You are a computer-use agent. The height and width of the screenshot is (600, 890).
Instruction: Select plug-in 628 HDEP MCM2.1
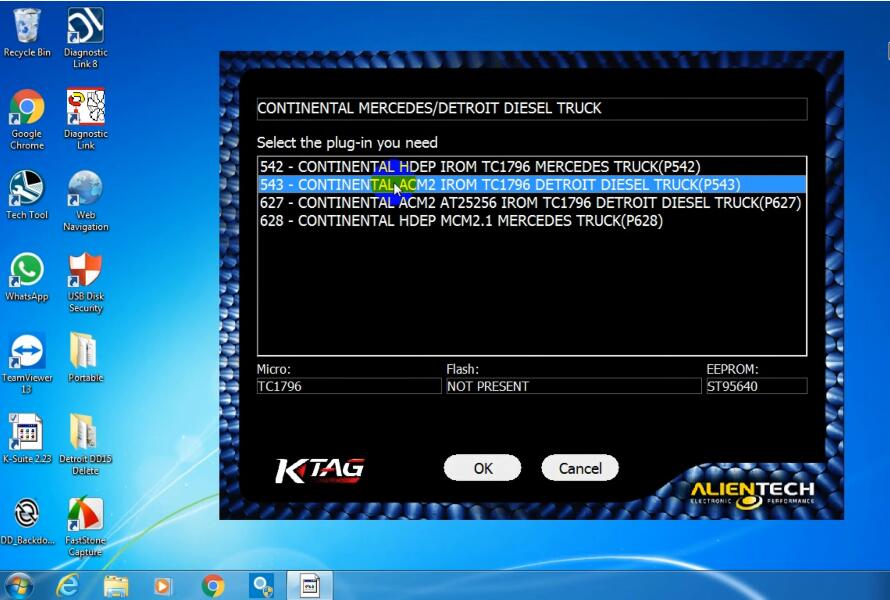click(532, 221)
